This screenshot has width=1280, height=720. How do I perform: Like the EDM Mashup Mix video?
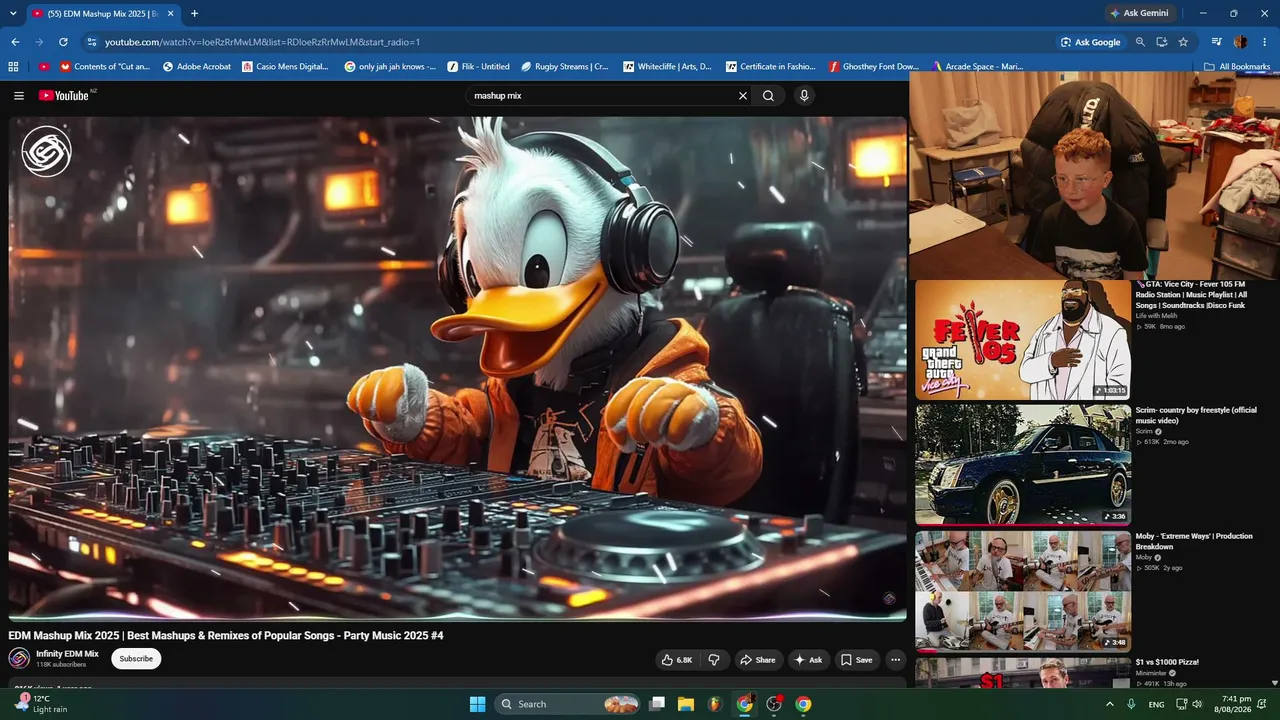coord(677,660)
